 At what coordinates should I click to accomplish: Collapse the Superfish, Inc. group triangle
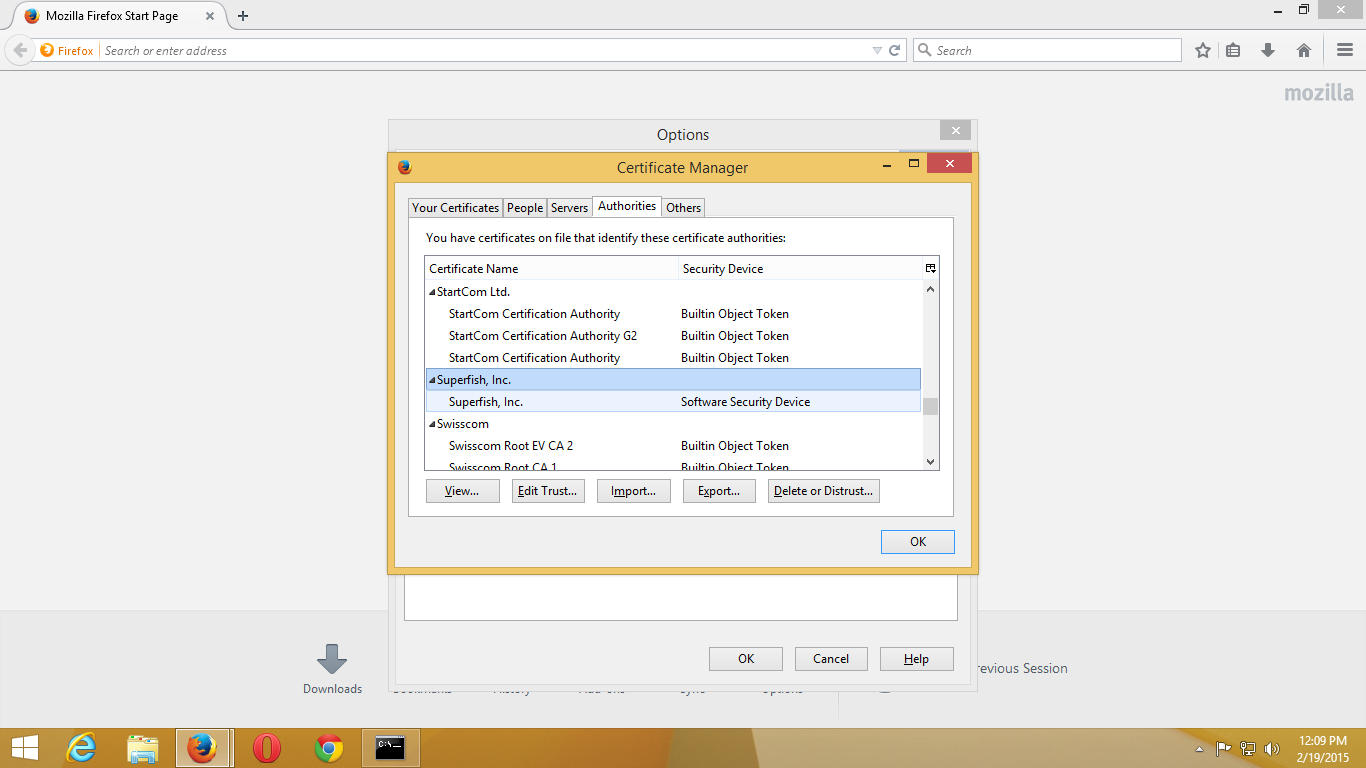(432, 380)
